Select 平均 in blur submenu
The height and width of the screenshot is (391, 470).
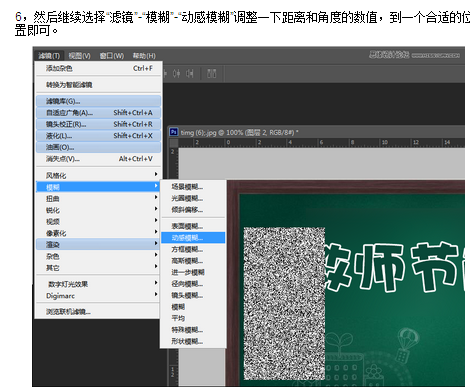193,318
